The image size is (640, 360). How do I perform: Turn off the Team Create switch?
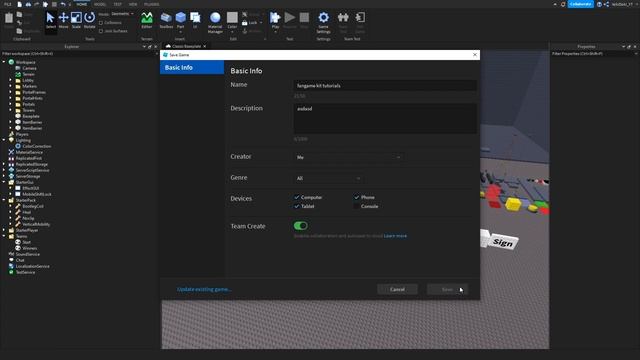tap(301, 226)
